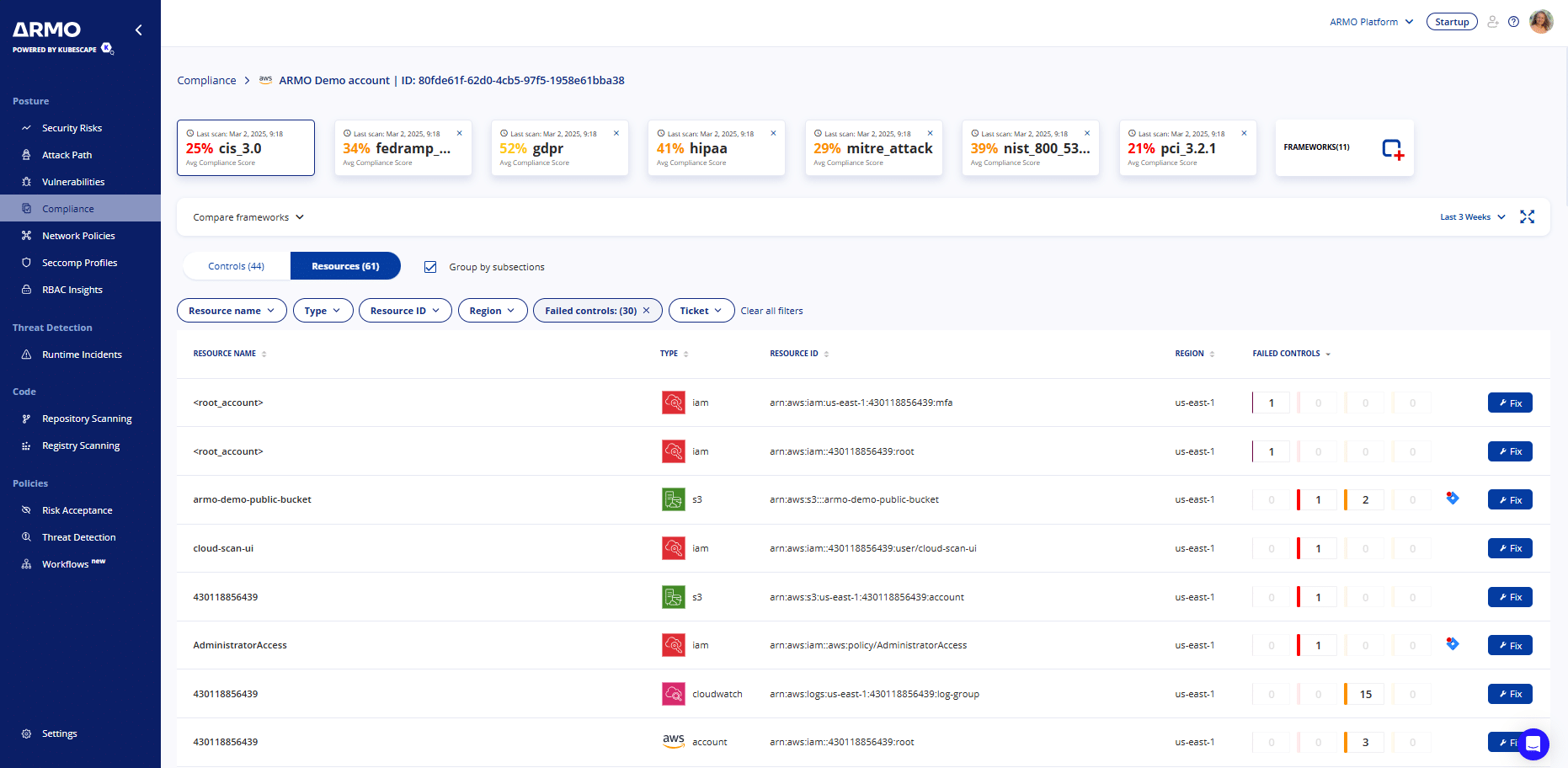This screenshot has height=768, width=1568.
Task: Close the hipaa framework card
Action: [773, 133]
